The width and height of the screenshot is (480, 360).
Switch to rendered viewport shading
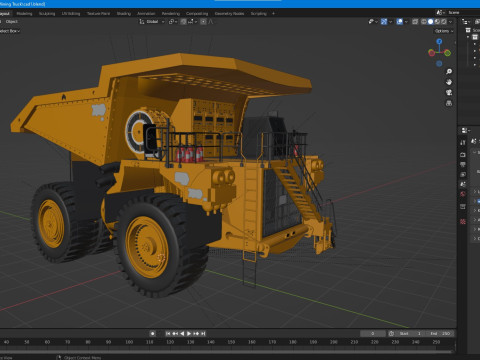(x=444, y=22)
